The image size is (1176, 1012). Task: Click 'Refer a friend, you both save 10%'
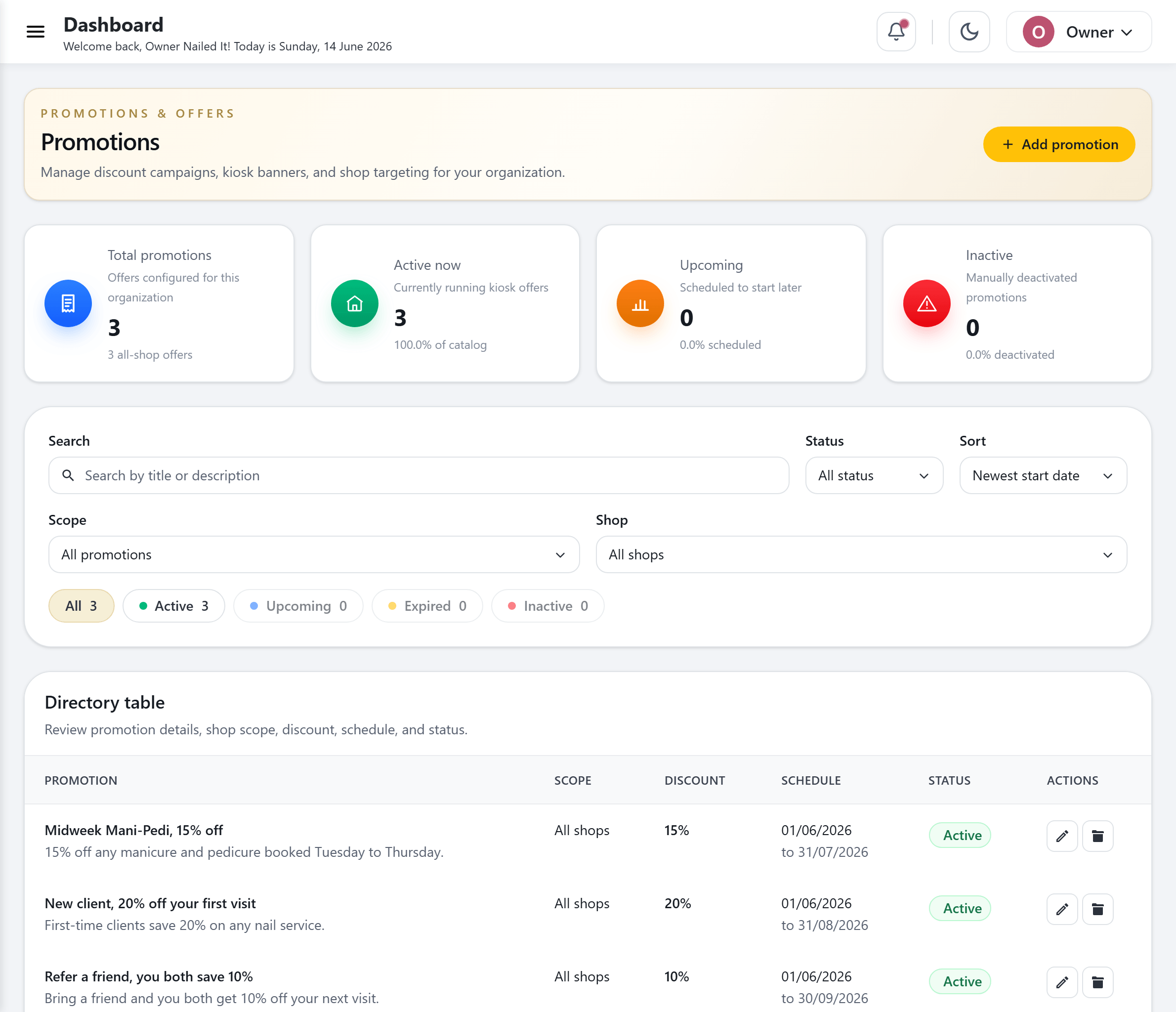point(149,976)
